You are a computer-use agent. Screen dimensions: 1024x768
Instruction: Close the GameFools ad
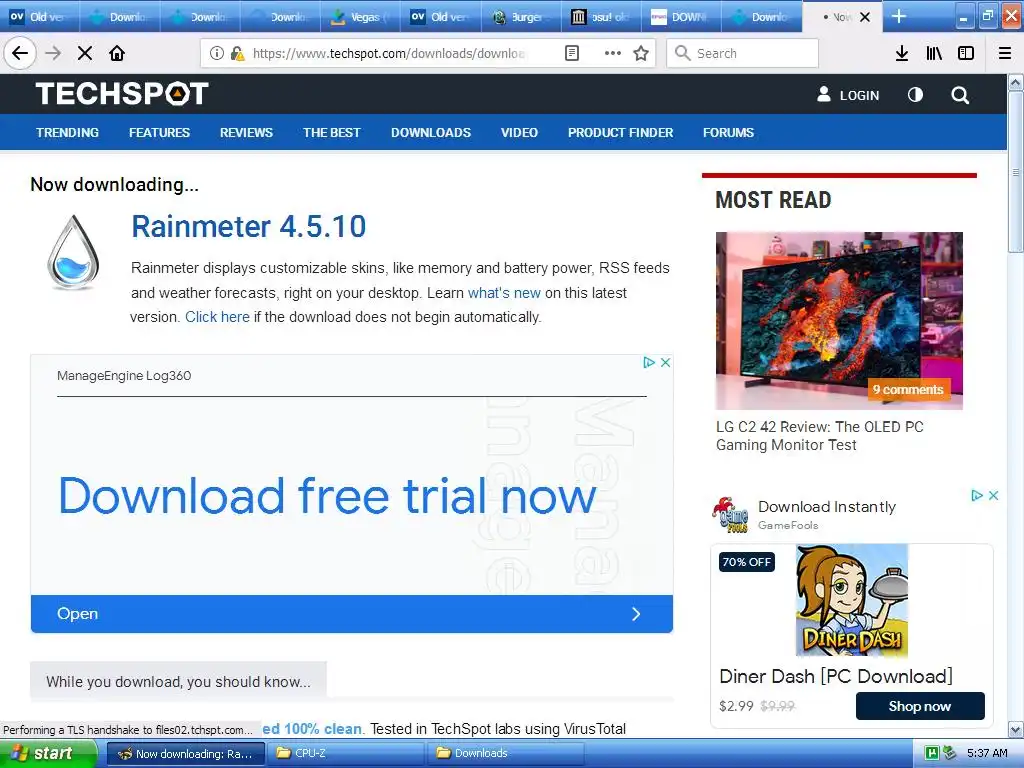(x=993, y=496)
